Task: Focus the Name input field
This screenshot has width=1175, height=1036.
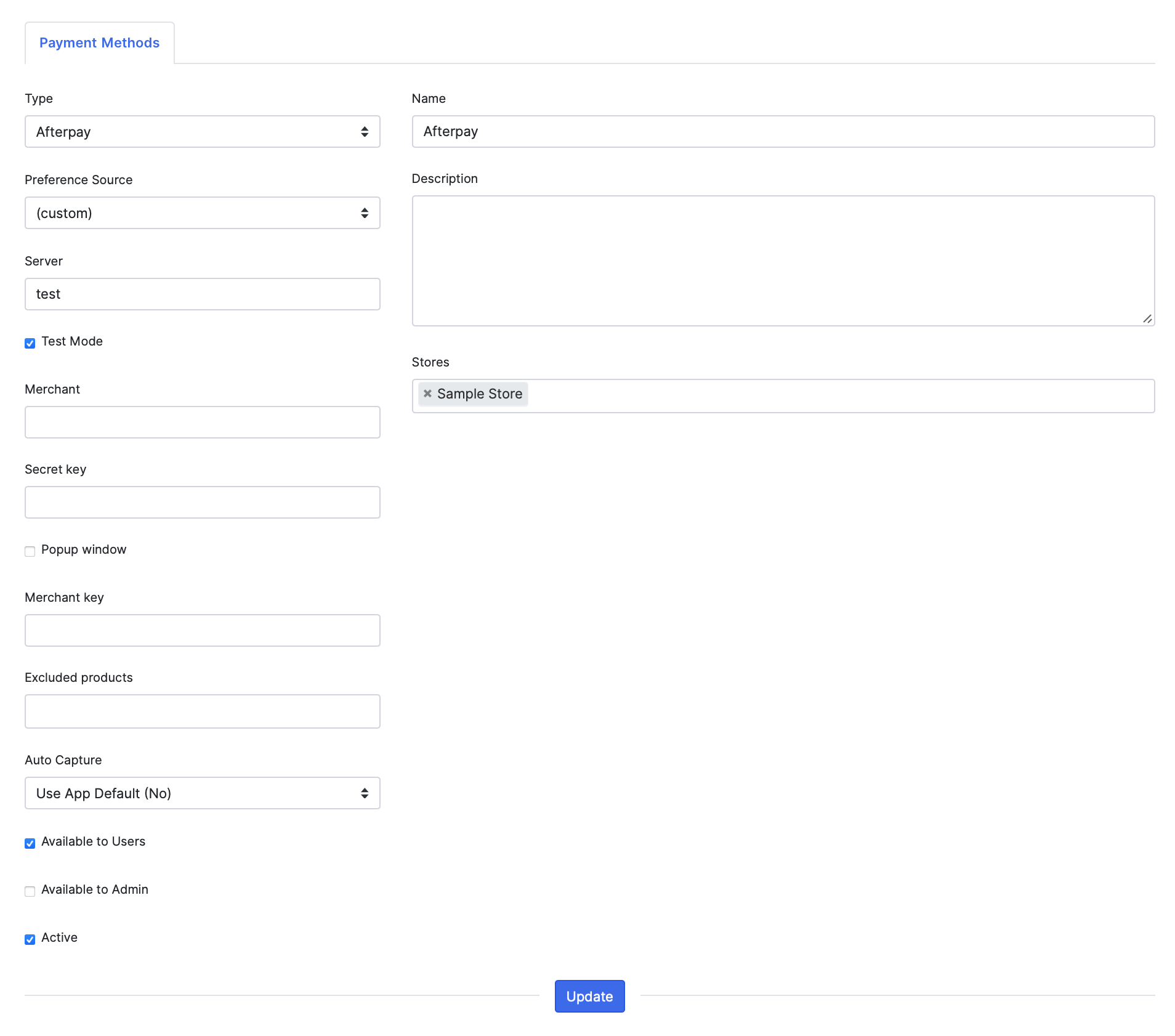Action: (783, 132)
